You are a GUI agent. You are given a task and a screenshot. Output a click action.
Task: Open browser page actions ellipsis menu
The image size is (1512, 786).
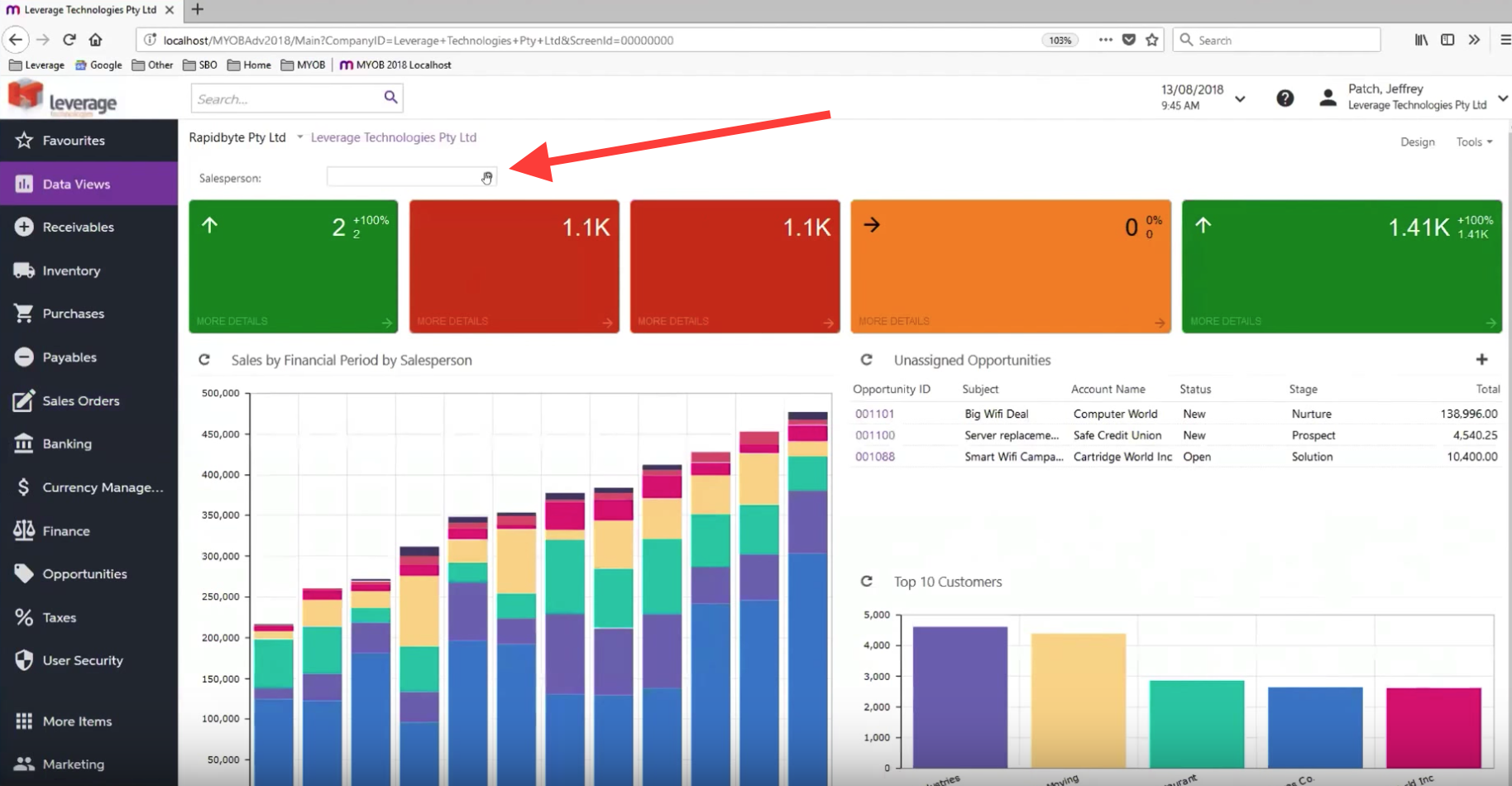[x=1106, y=40]
